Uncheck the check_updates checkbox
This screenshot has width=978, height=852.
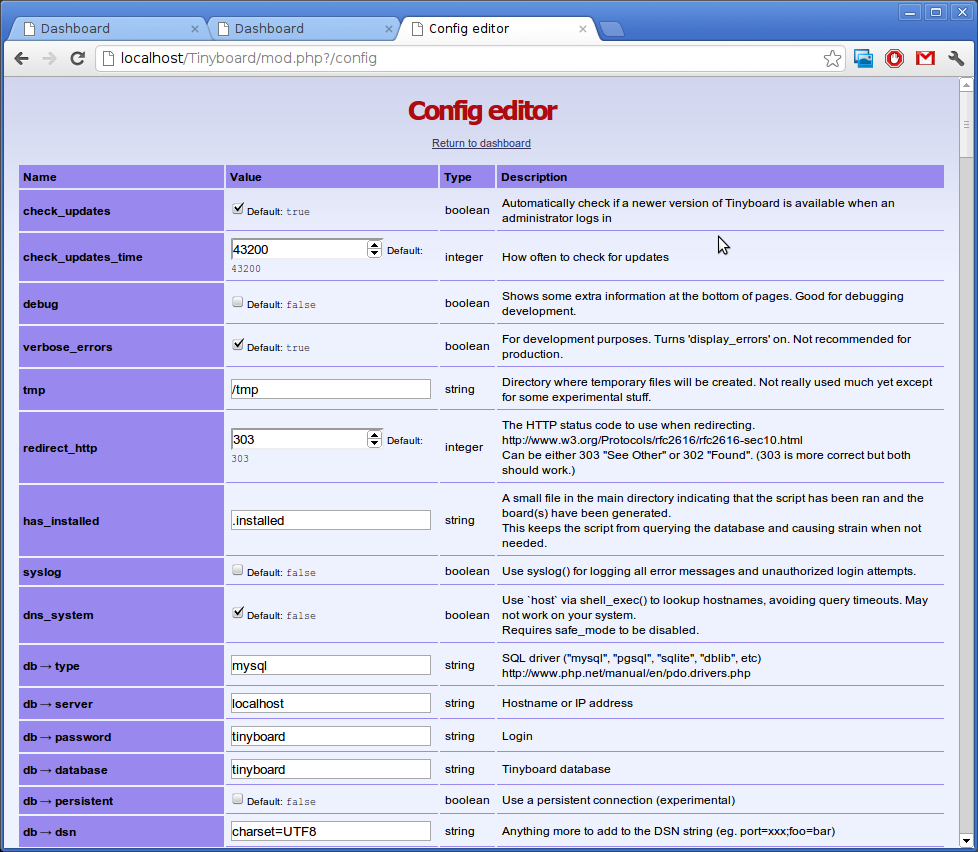[x=238, y=209]
